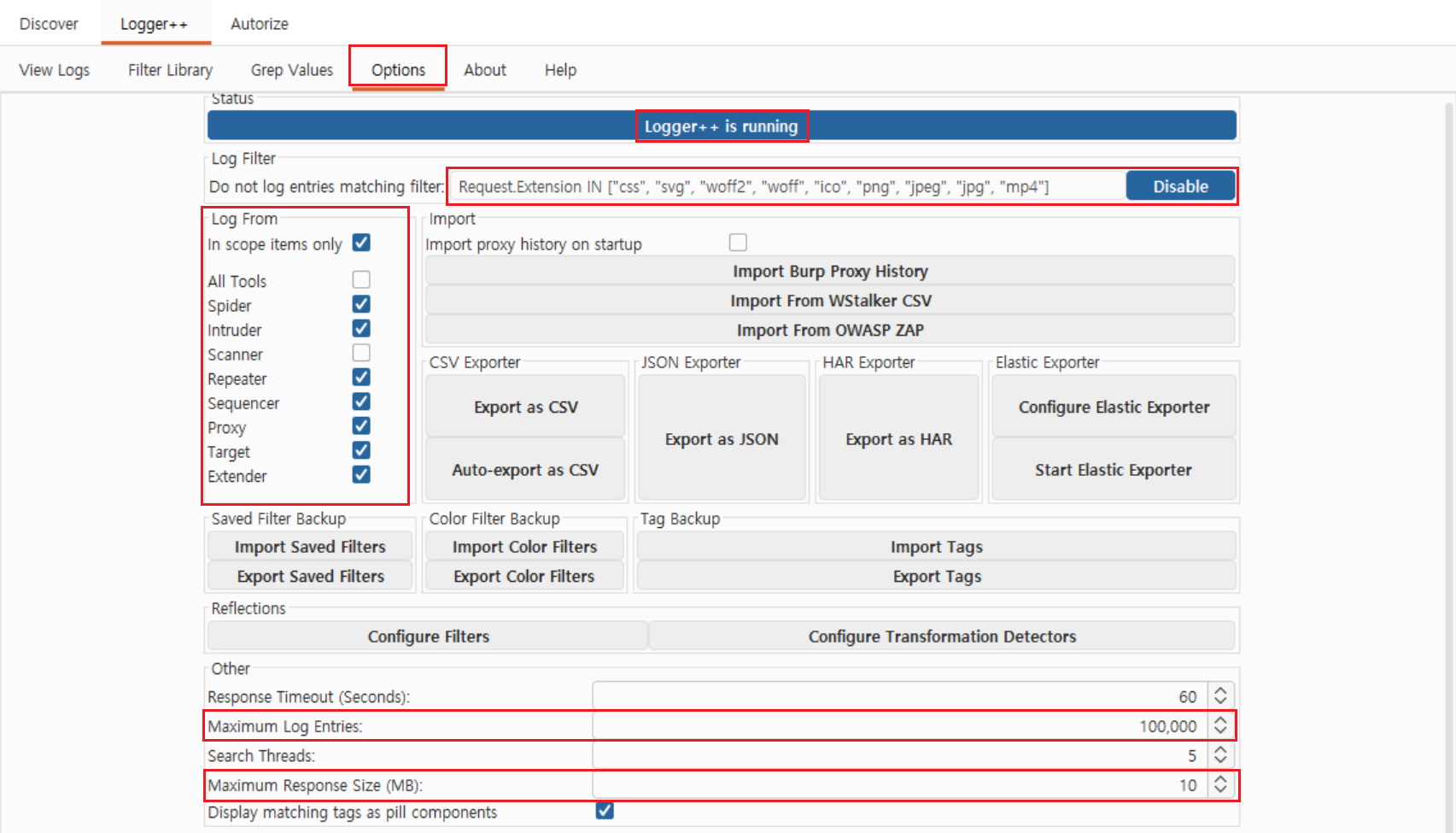
Task: Click Import From OWASP ZAP
Action: tap(830, 330)
